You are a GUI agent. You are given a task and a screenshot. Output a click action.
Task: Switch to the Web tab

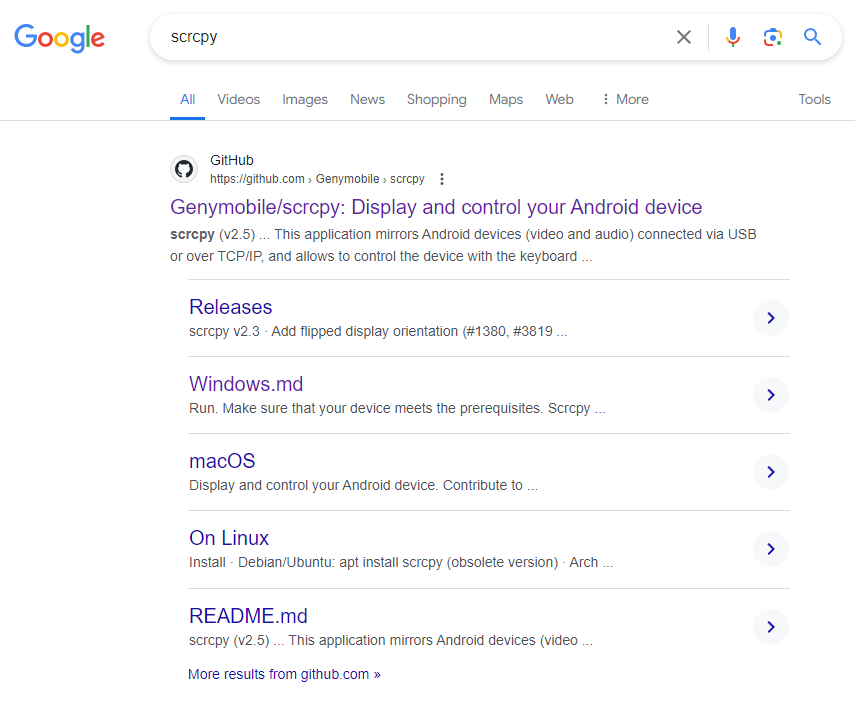(559, 99)
